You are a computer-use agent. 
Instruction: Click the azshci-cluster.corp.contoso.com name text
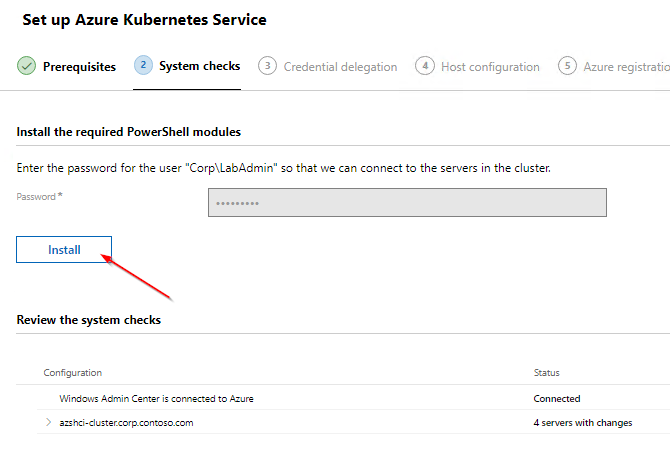point(126,423)
